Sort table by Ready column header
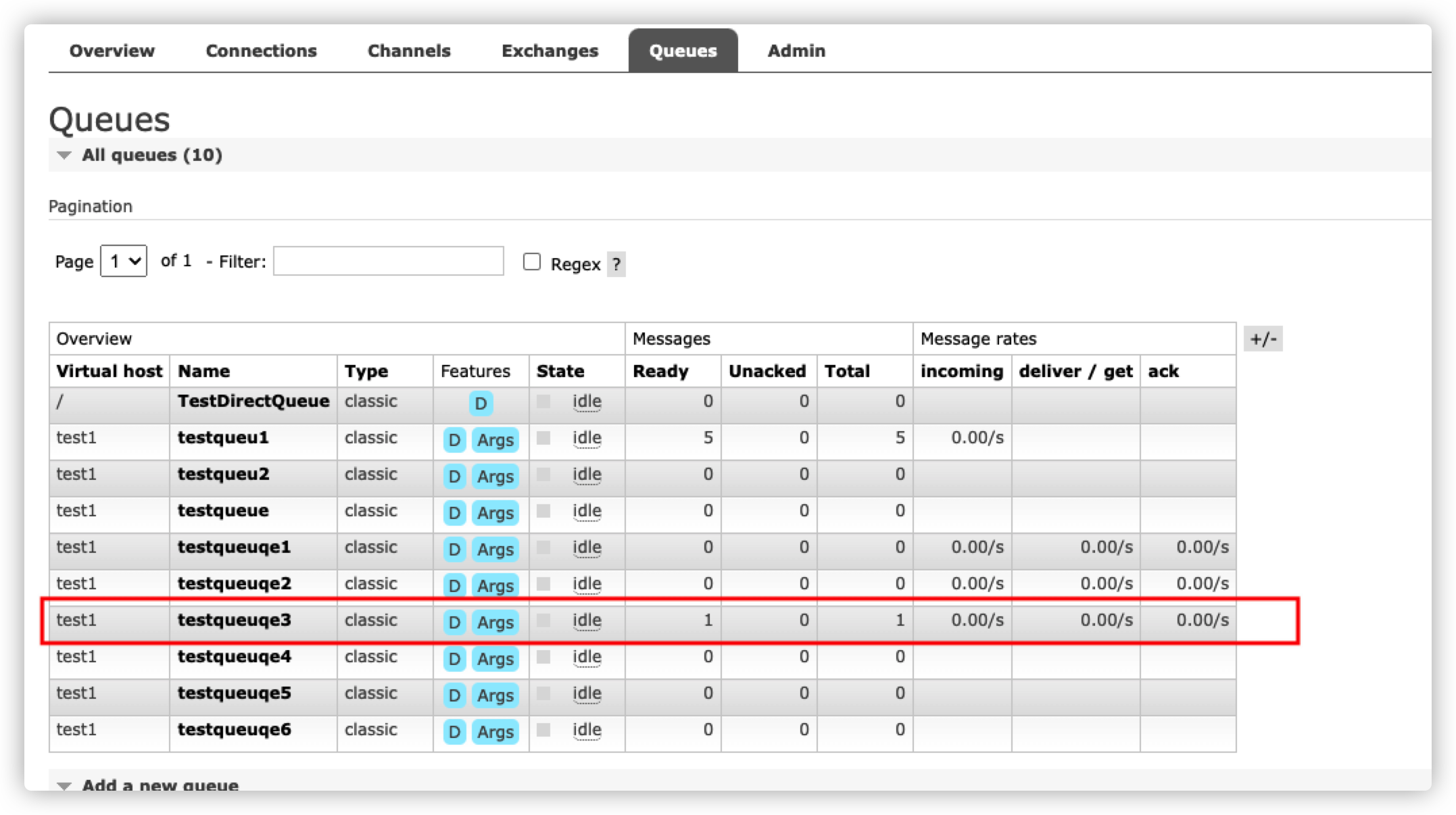The image size is (1456, 815). [660, 371]
